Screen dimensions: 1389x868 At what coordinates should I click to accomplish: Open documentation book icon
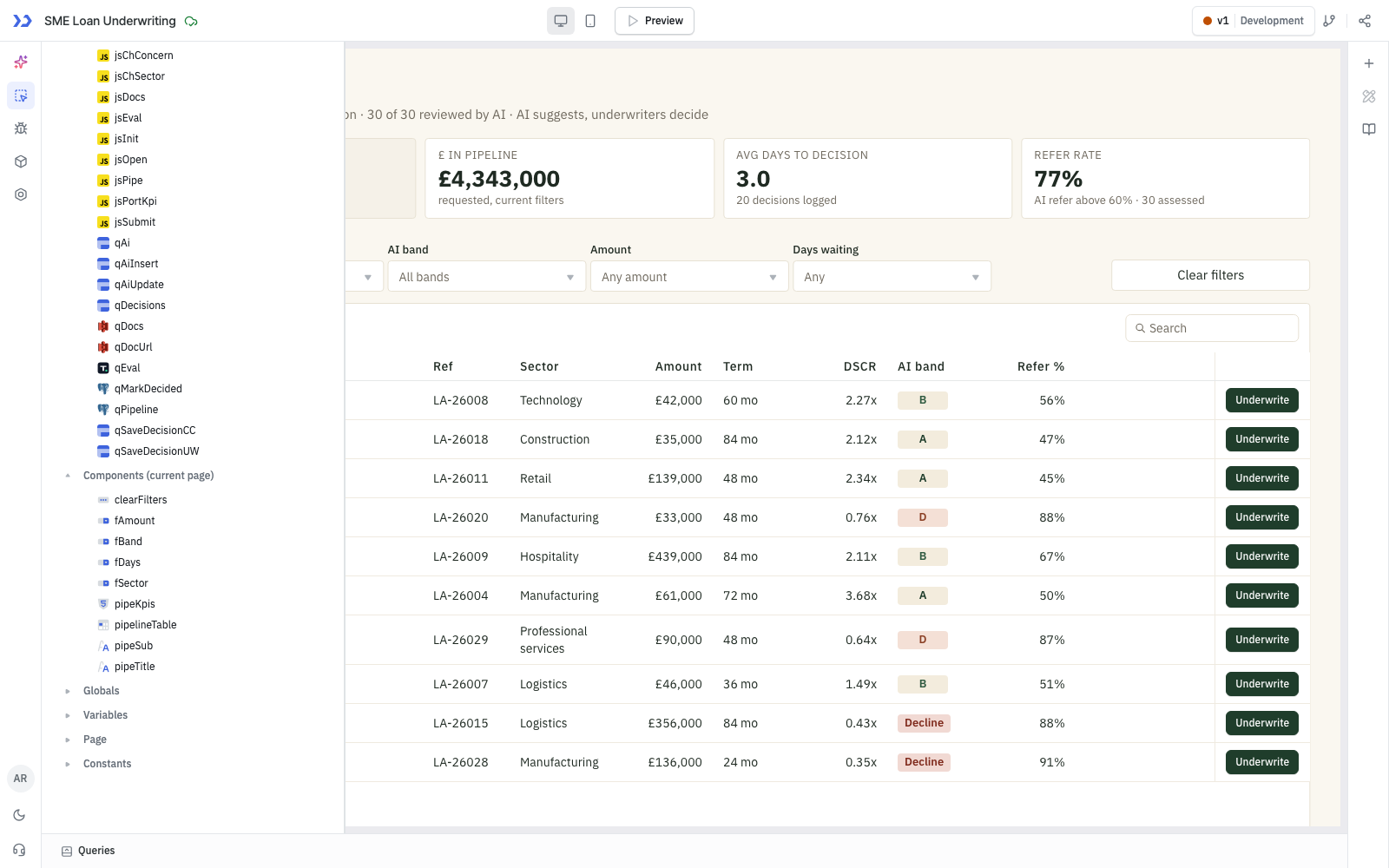click(x=1369, y=129)
